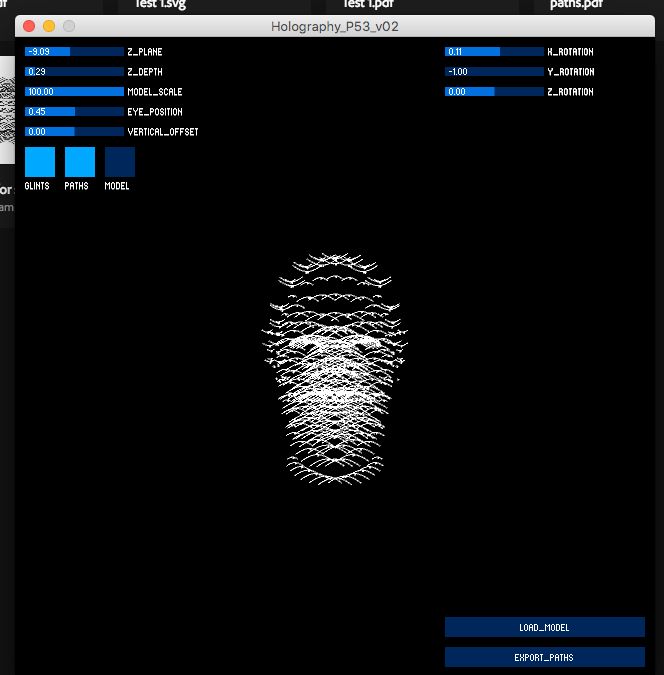Image resolution: width=664 pixels, height=675 pixels.
Task: Click the LOAD_MODEL button
Action: pos(545,627)
